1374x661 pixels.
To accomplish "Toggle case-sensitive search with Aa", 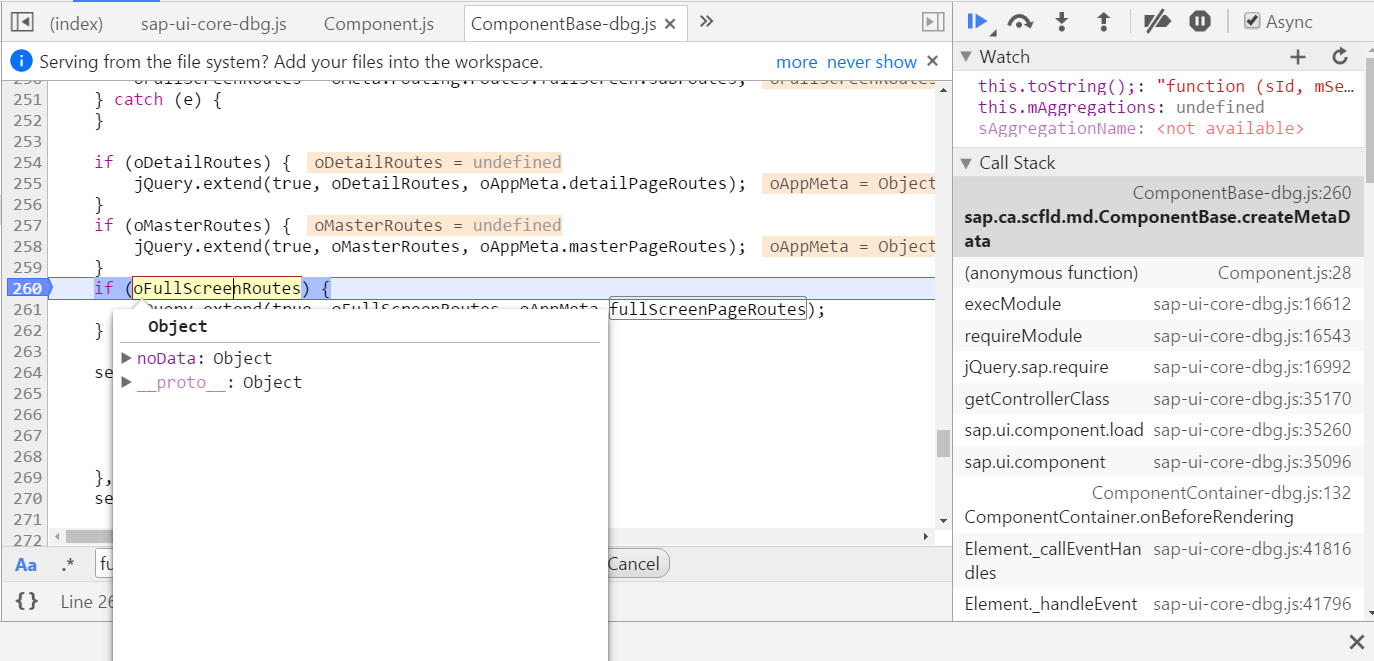I will pos(25,563).
